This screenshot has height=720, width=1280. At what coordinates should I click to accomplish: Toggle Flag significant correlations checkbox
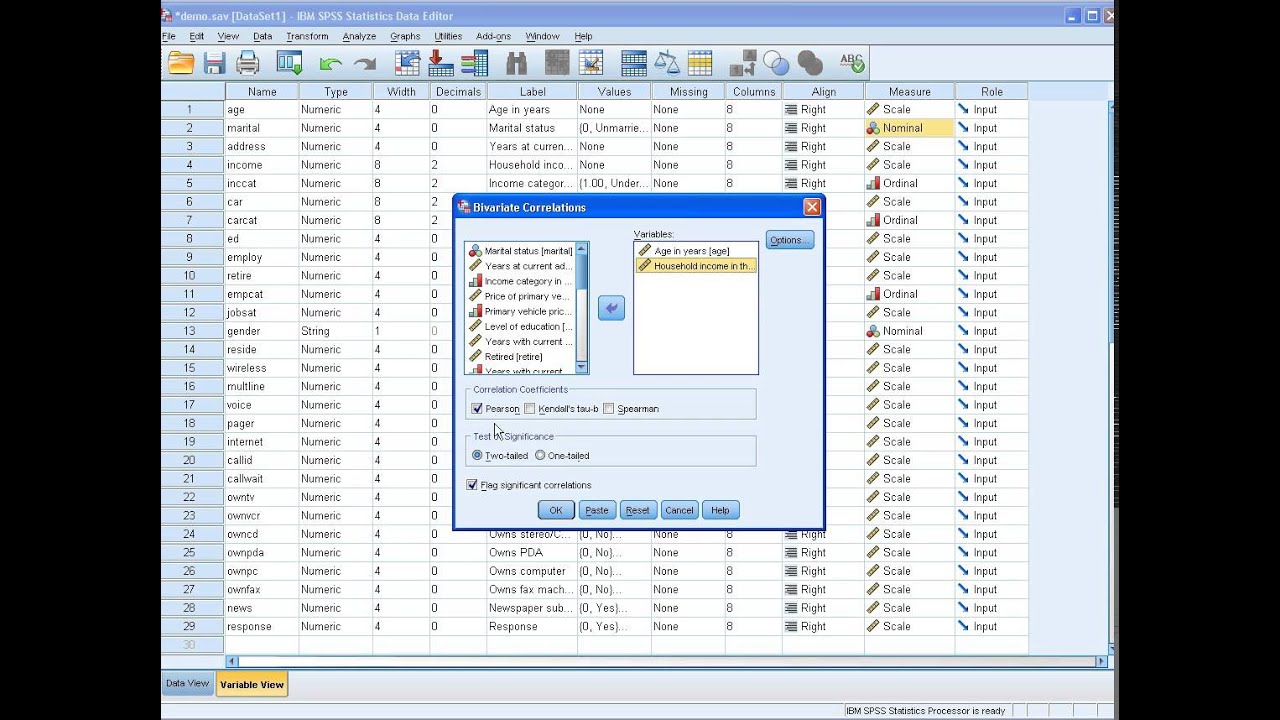click(x=472, y=485)
